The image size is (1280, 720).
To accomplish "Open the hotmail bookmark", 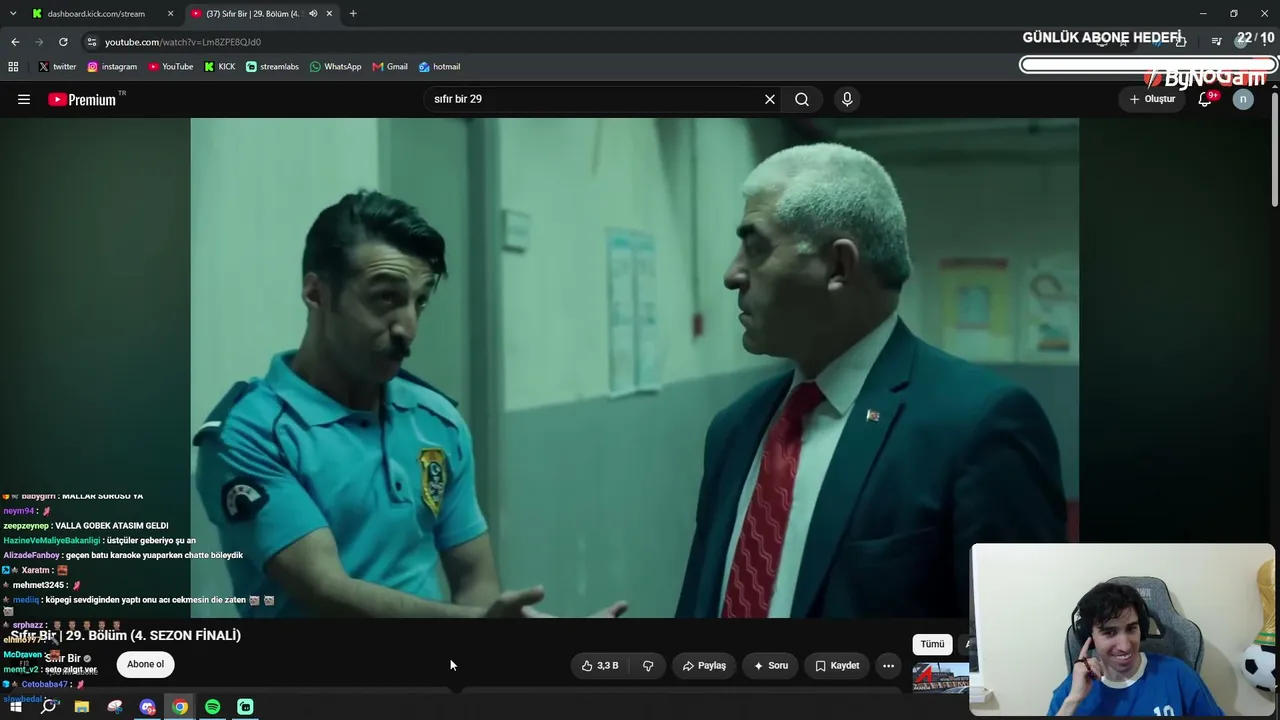I will (x=439, y=67).
